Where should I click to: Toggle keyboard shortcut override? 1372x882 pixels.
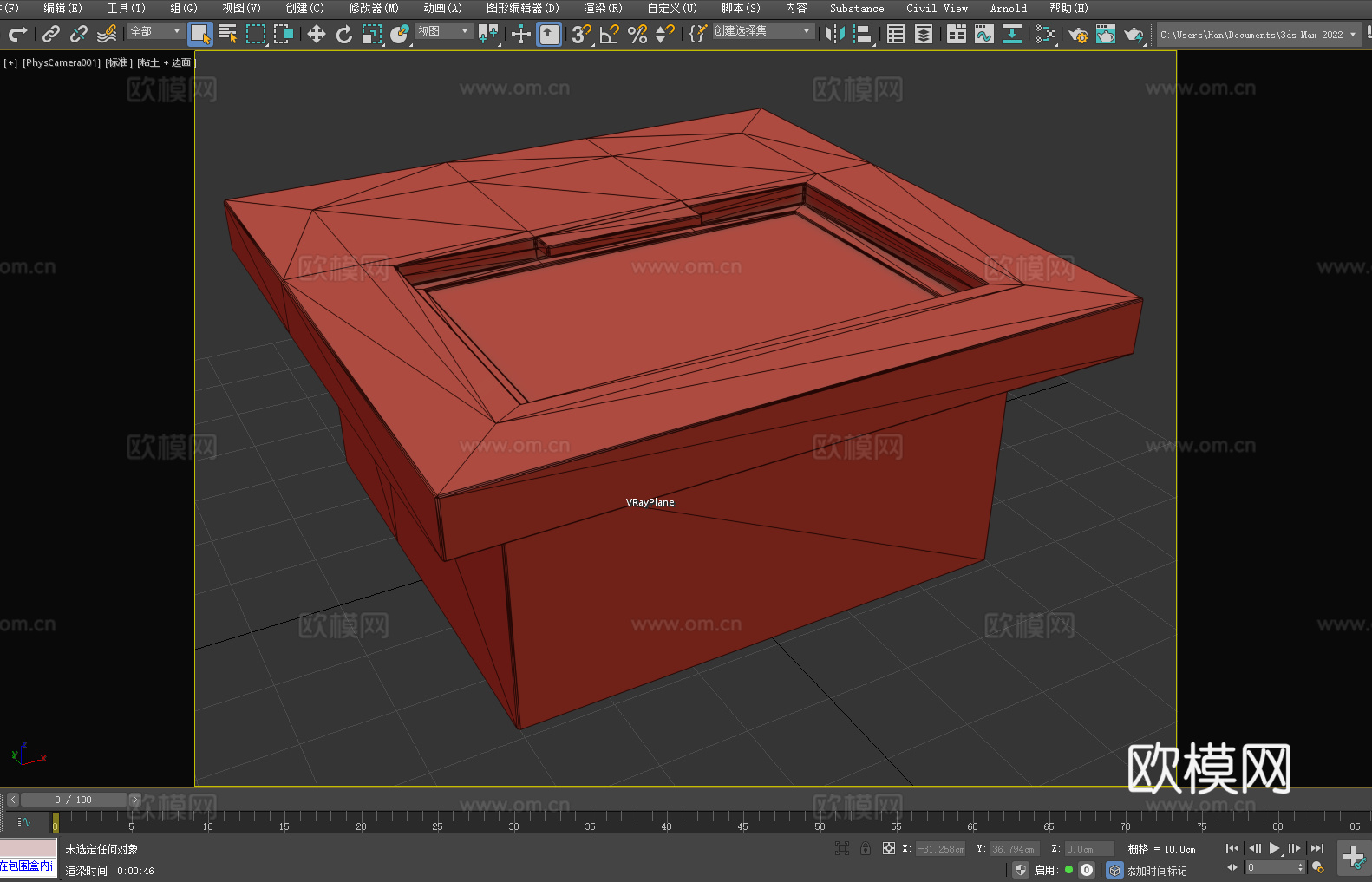pos(549,34)
